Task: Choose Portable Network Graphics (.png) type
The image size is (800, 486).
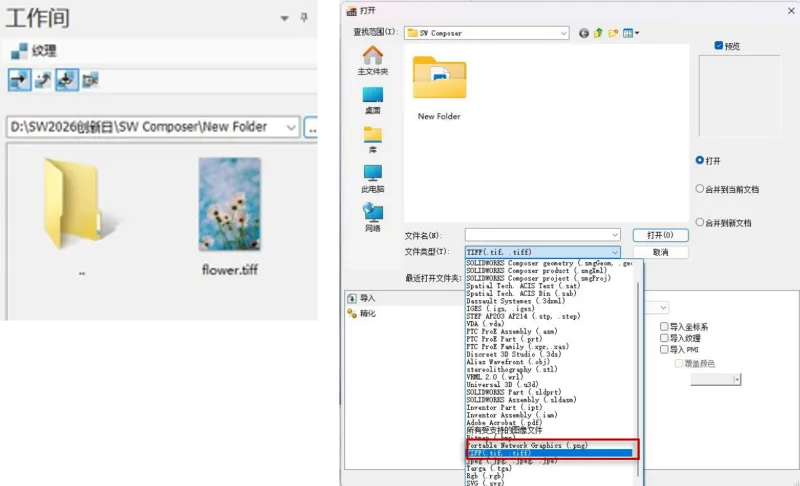Action: (x=528, y=445)
